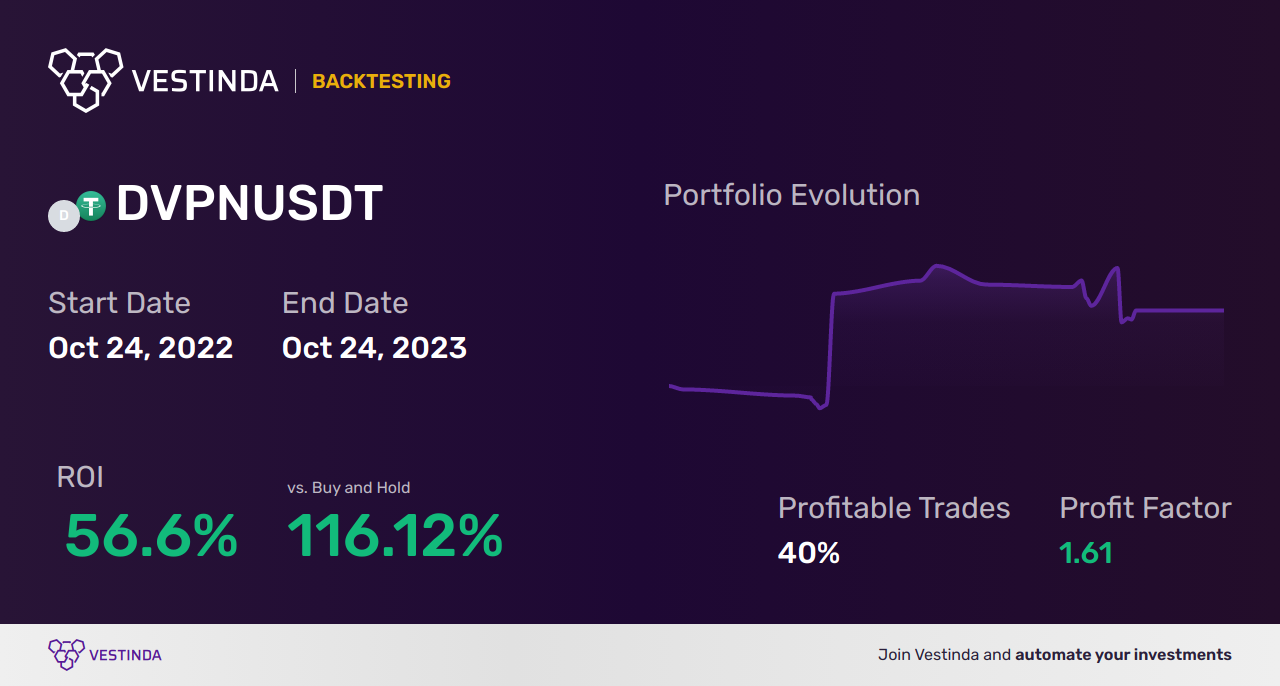Click the VESTINDA text in the footer
The width and height of the screenshot is (1280, 686).
[125, 656]
